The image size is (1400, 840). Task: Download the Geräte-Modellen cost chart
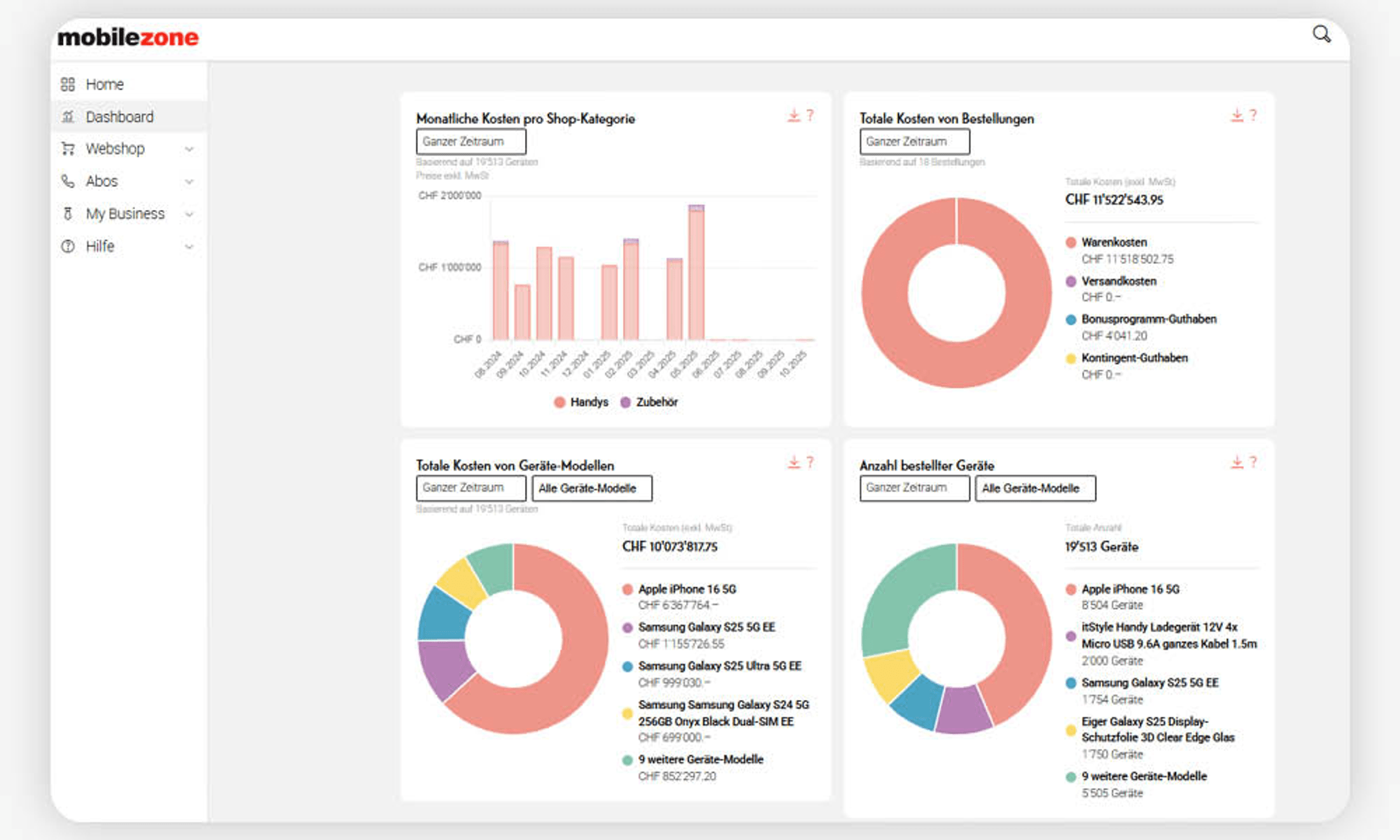click(x=794, y=462)
